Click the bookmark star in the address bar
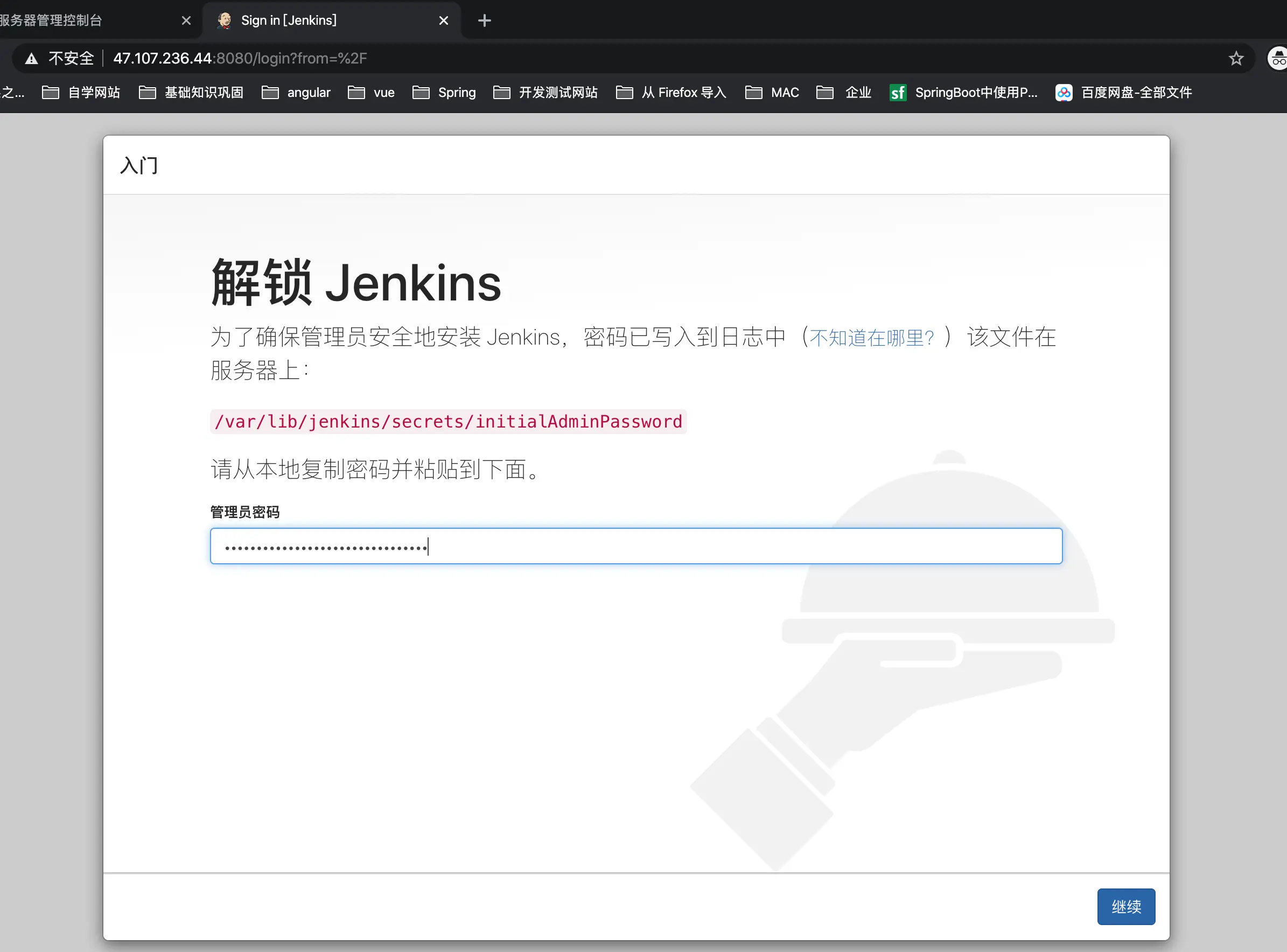Viewport: 1287px width, 952px height. pyautogui.click(x=1235, y=58)
